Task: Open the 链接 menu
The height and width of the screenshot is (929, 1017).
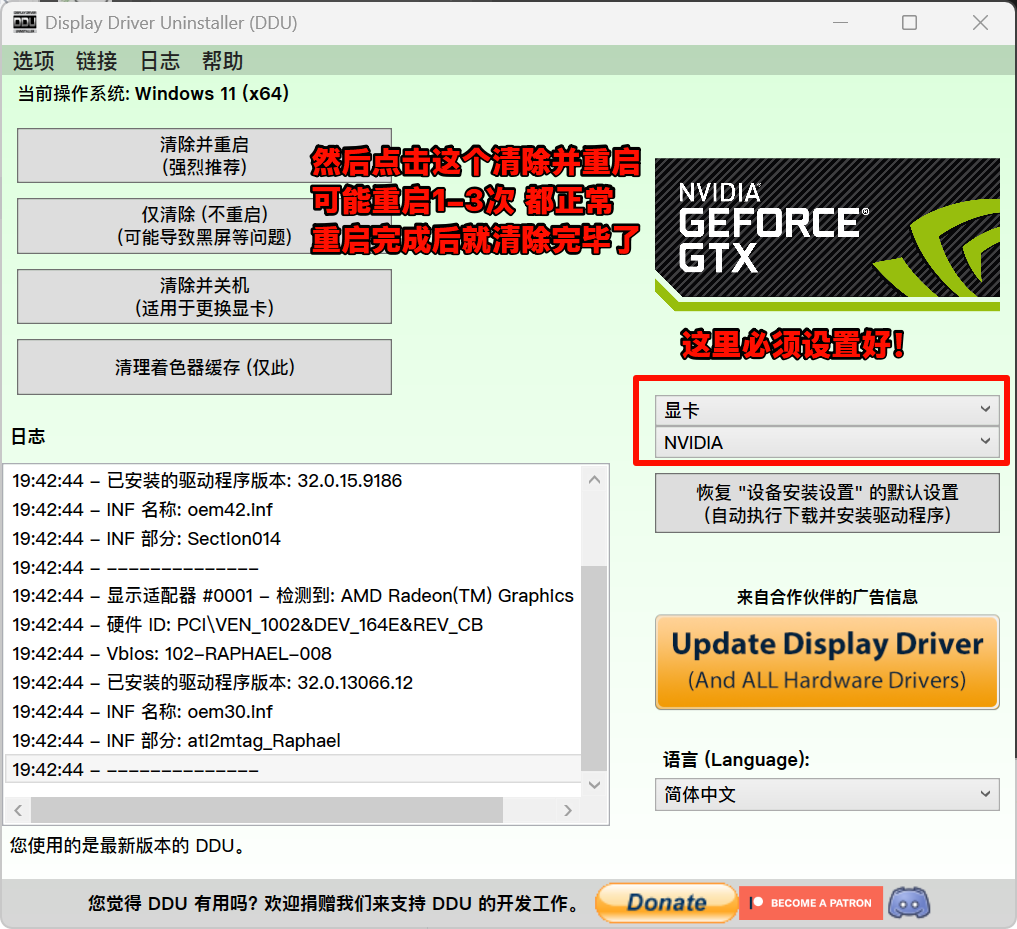Action: click(96, 61)
